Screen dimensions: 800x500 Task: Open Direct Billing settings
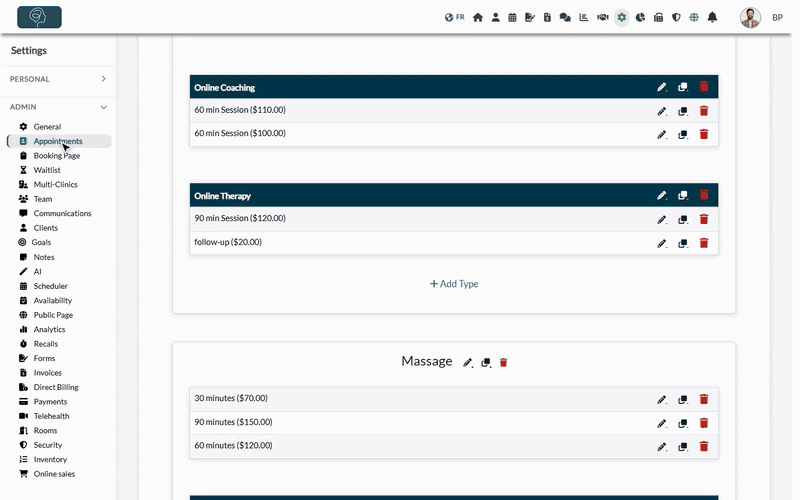tap(56, 387)
